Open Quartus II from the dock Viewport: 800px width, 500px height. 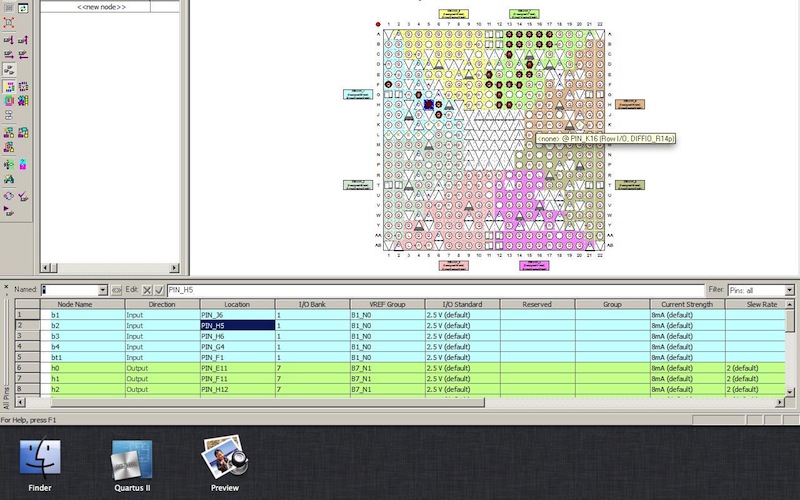[132, 458]
